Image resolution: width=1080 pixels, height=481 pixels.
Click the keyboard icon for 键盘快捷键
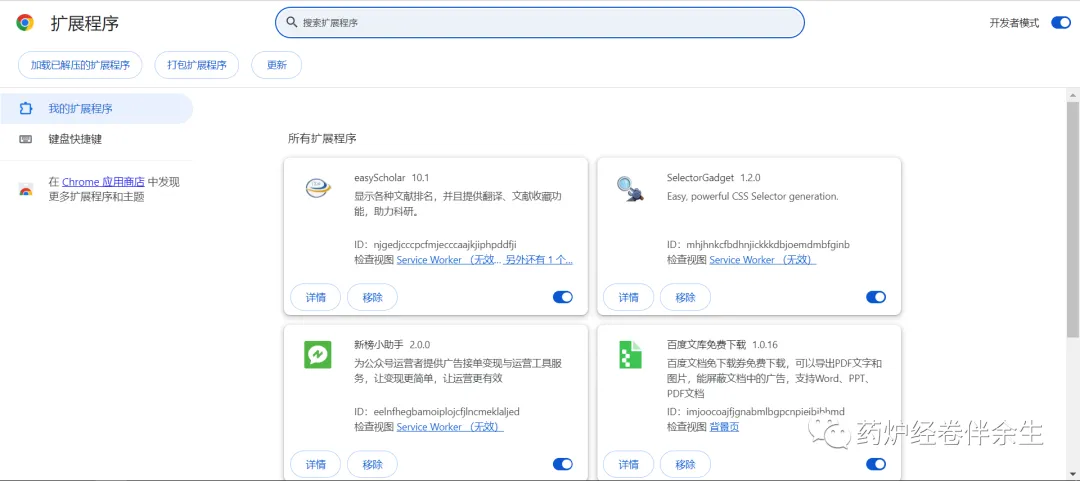click(25, 139)
